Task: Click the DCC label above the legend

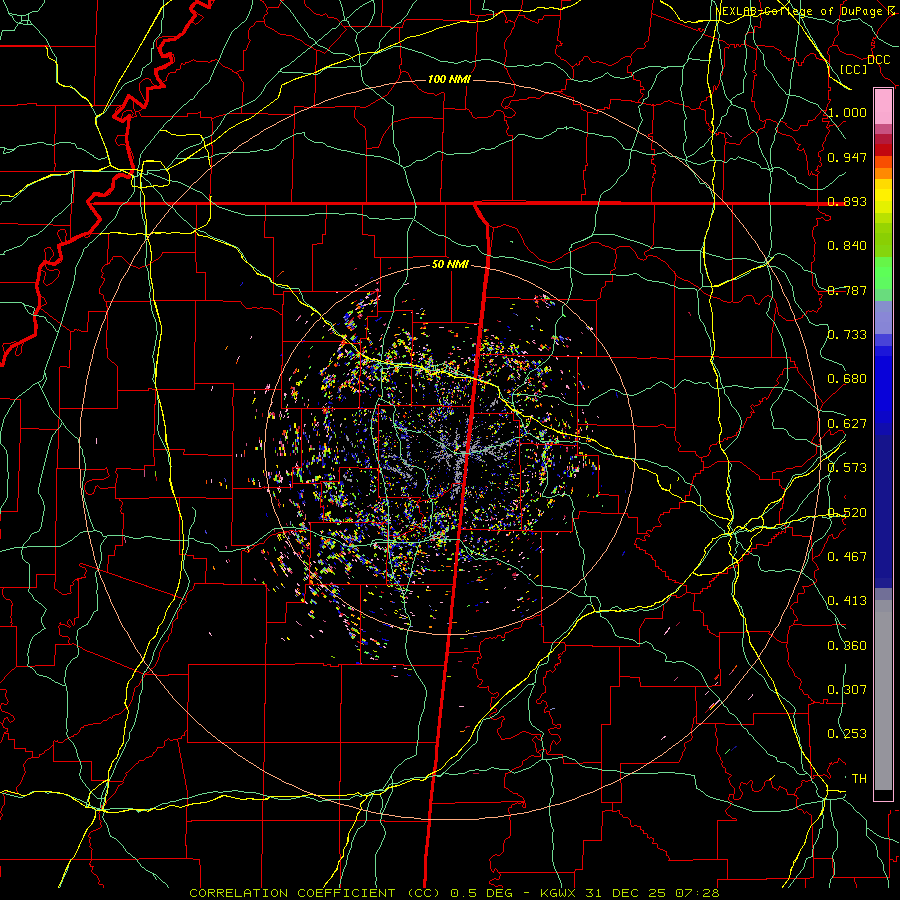Action: coord(879,60)
